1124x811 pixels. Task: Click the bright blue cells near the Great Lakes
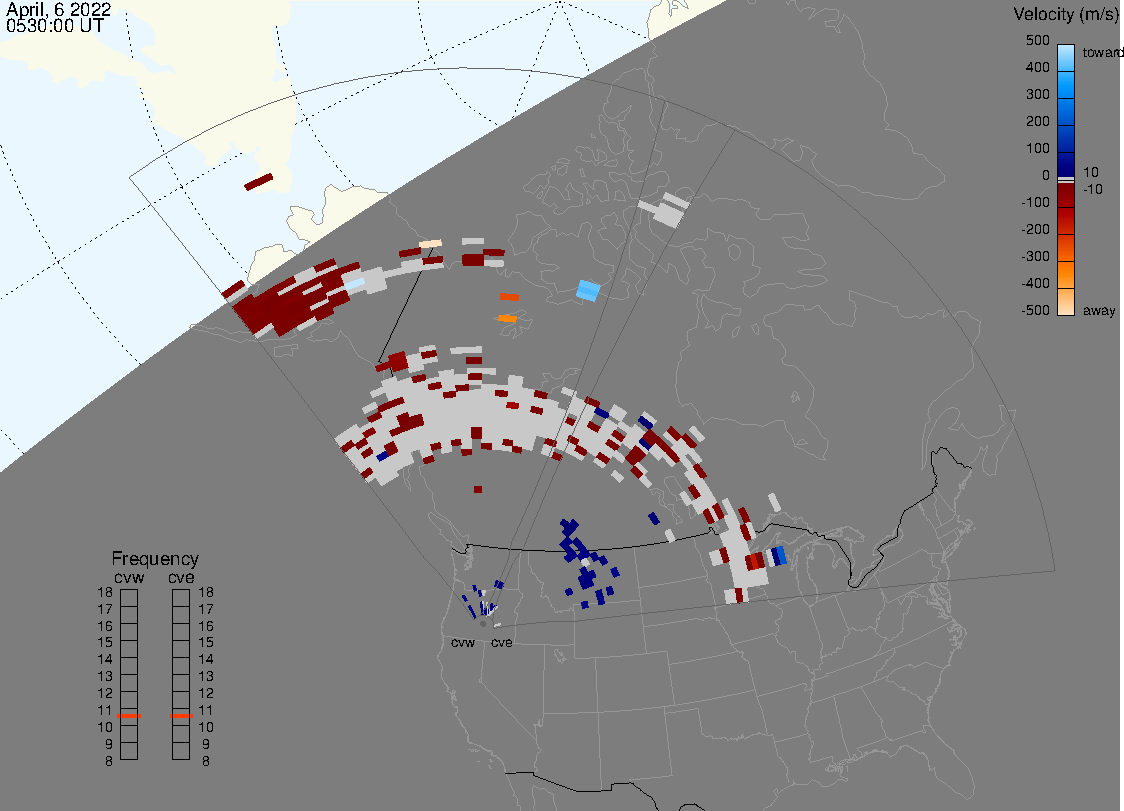[778, 556]
